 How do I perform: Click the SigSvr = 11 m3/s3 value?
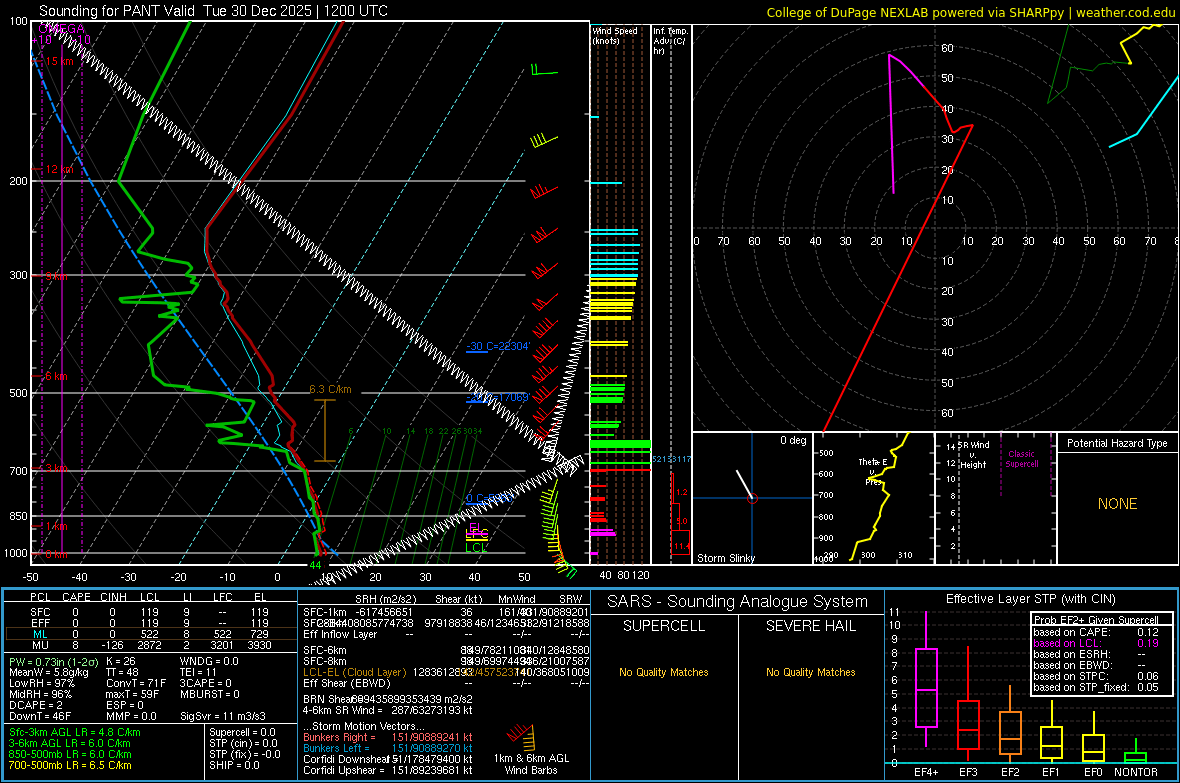coord(224,716)
